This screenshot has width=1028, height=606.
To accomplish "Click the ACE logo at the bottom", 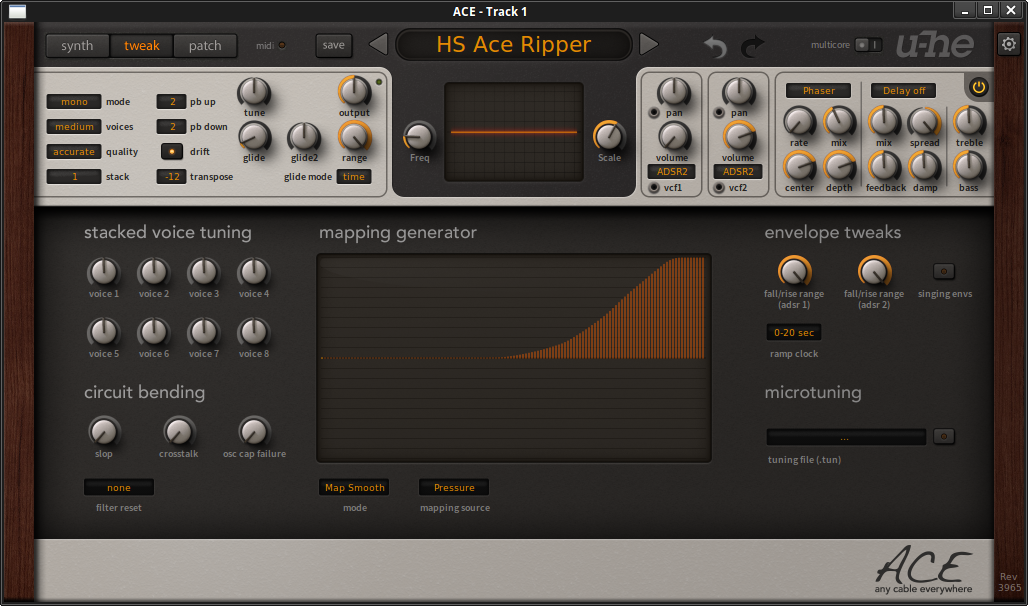I will [924, 569].
